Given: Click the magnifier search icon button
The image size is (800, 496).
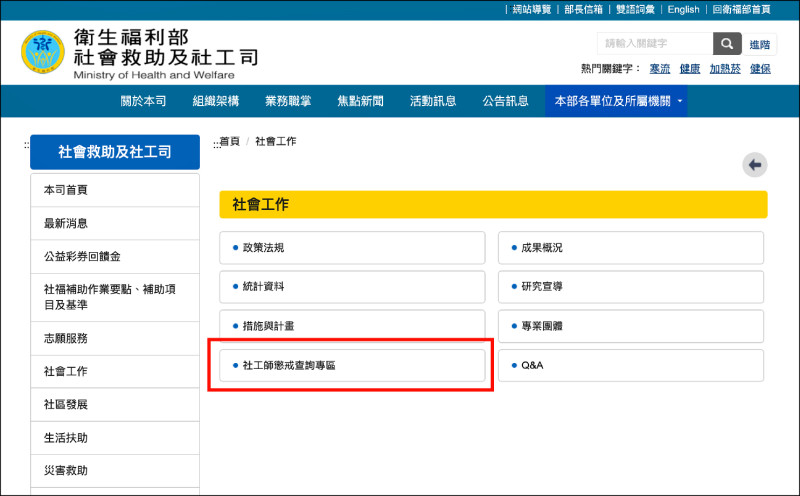Looking at the screenshot, I should (727, 44).
